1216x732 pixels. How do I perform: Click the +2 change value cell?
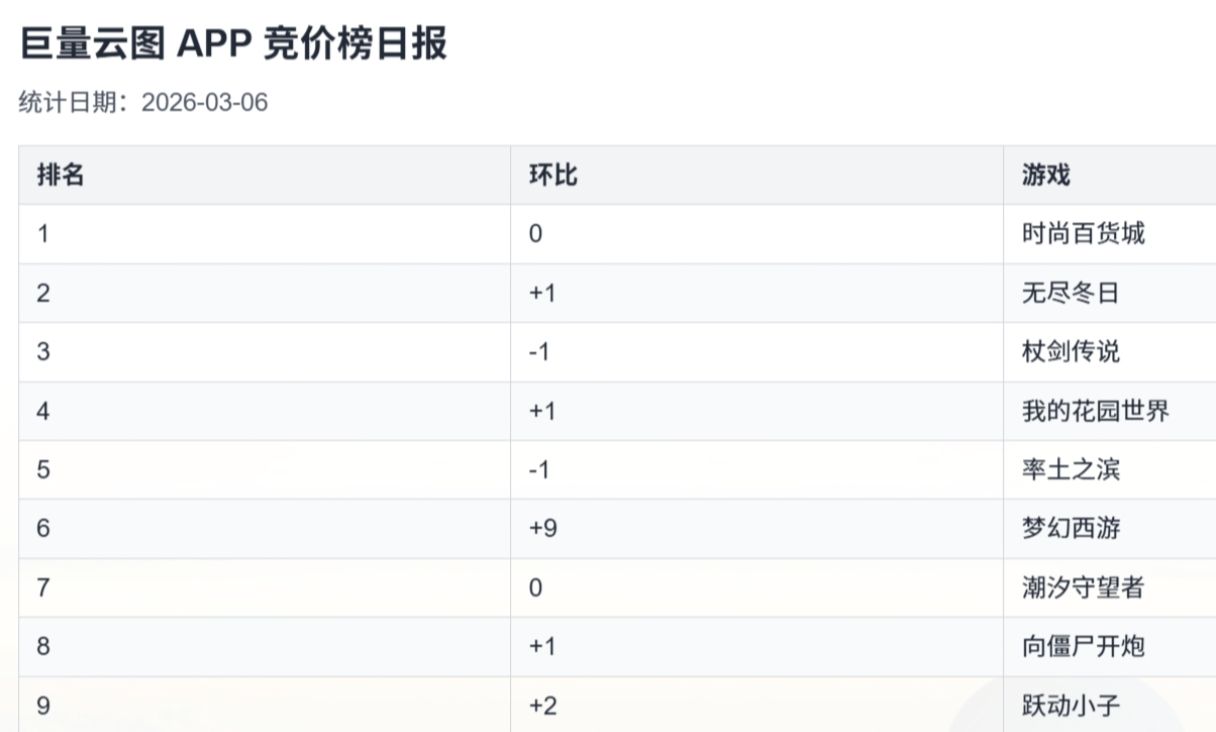pyautogui.click(x=542, y=706)
